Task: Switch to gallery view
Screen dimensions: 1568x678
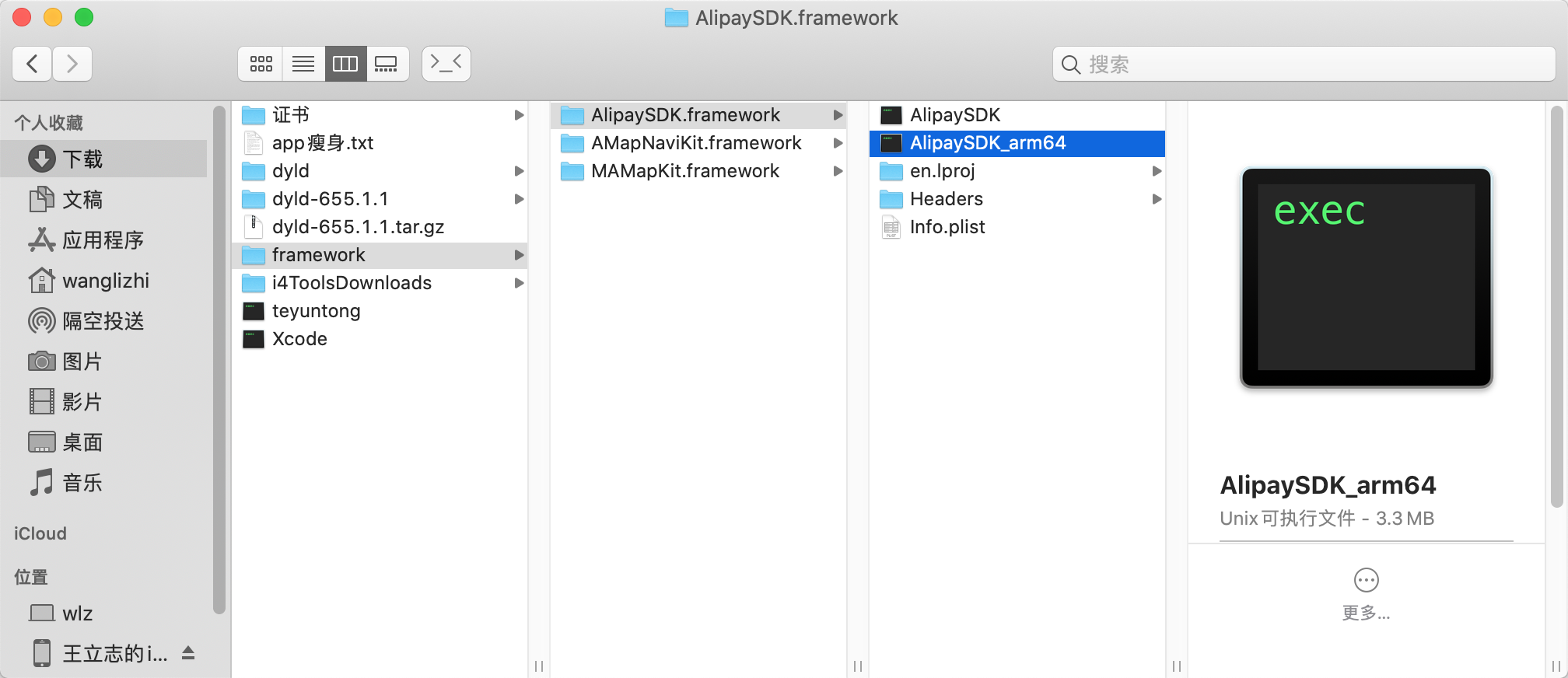Action: tap(387, 64)
